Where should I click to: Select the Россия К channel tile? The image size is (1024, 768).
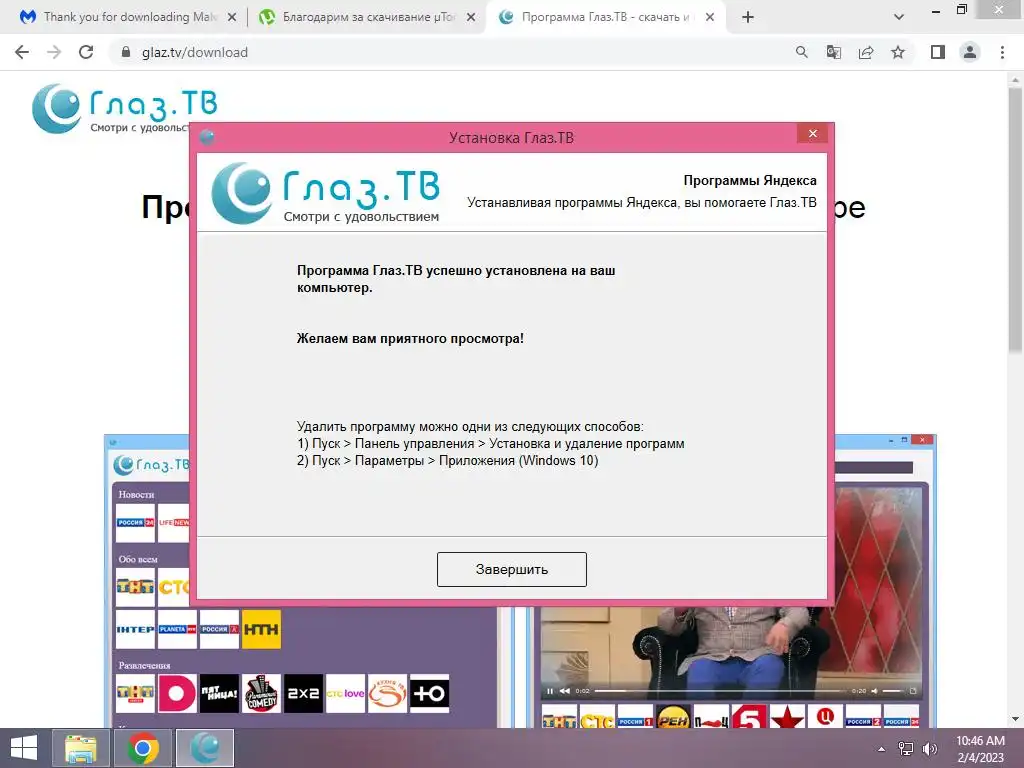coord(219,629)
